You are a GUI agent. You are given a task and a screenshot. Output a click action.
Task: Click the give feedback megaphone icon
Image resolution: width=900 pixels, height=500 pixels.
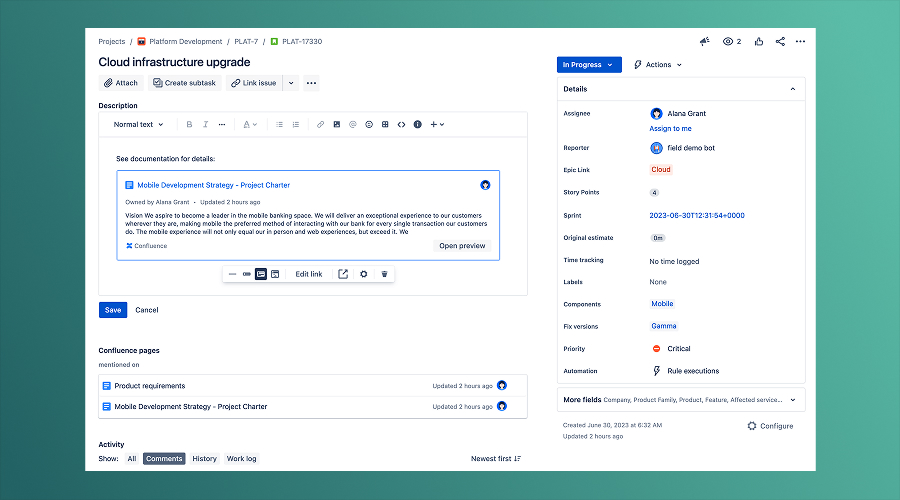coord(705,41)
